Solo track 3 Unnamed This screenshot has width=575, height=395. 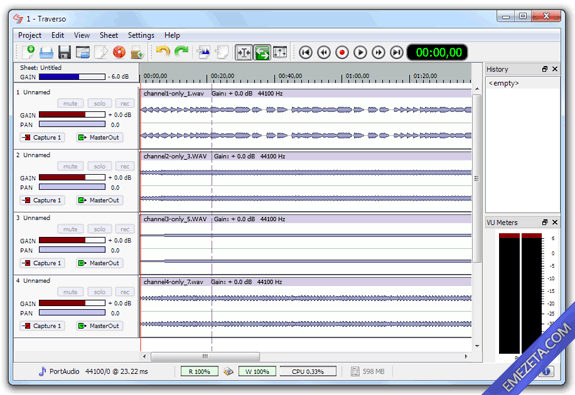(99, 229)
